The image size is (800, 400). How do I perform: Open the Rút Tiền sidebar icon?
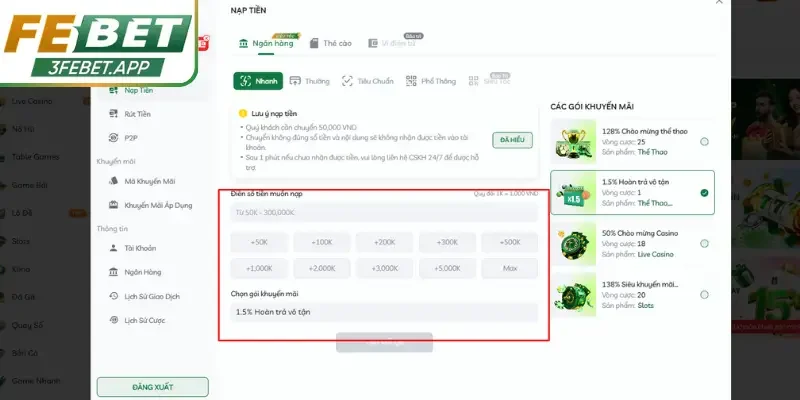114,114
